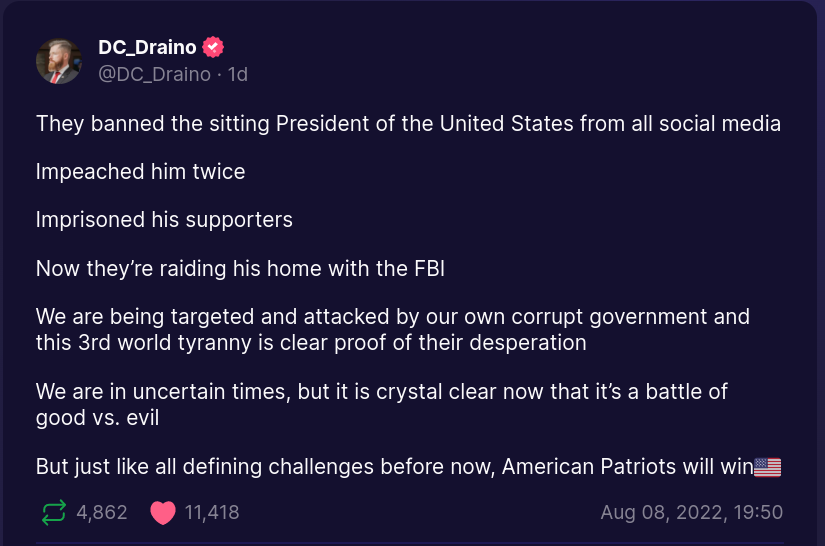The height and width of the screenshot is (546, 825).
Task: Click the American flag emoji
Action: pos(767,467)
